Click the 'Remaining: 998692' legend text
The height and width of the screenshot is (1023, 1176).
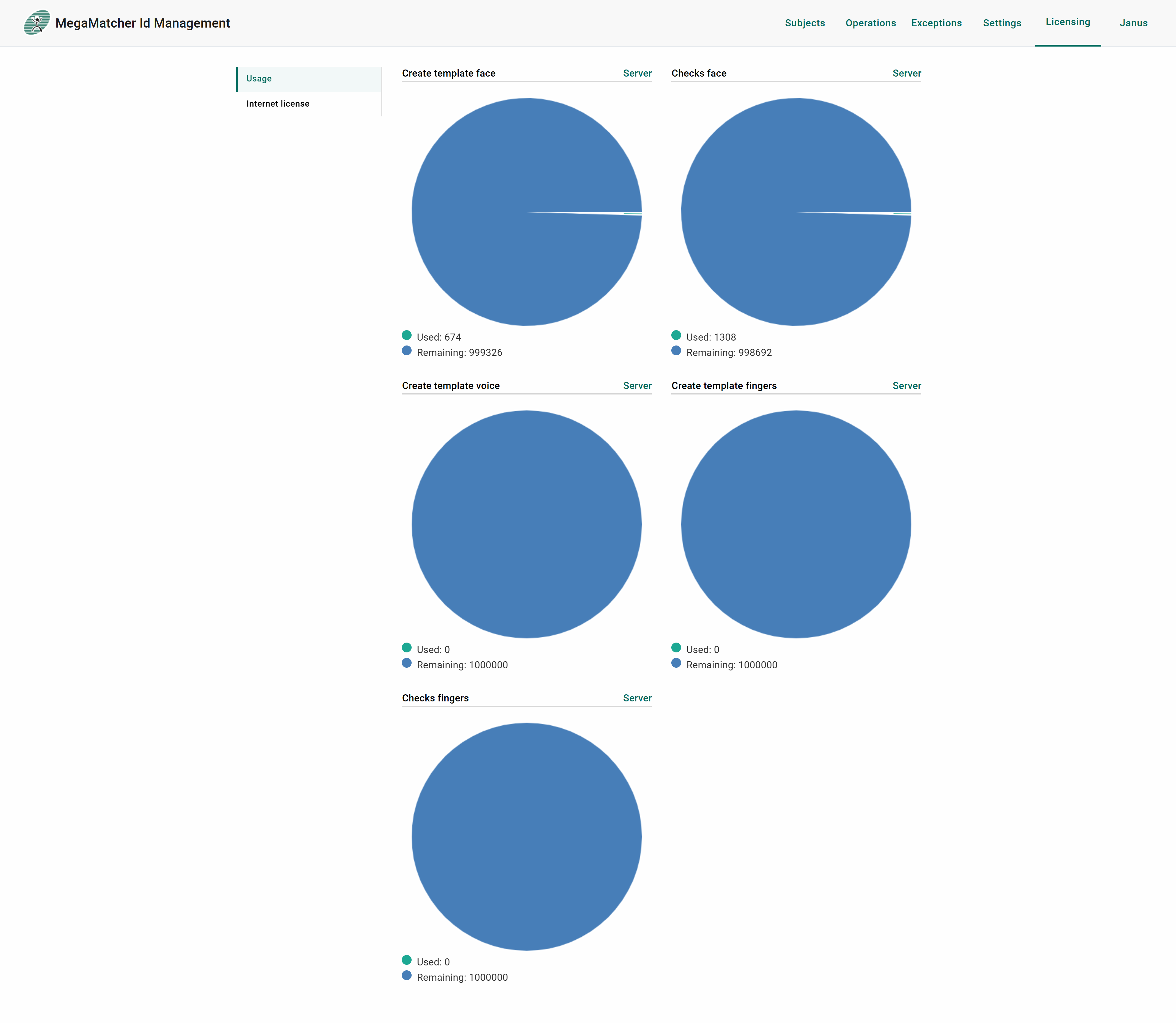729,352
